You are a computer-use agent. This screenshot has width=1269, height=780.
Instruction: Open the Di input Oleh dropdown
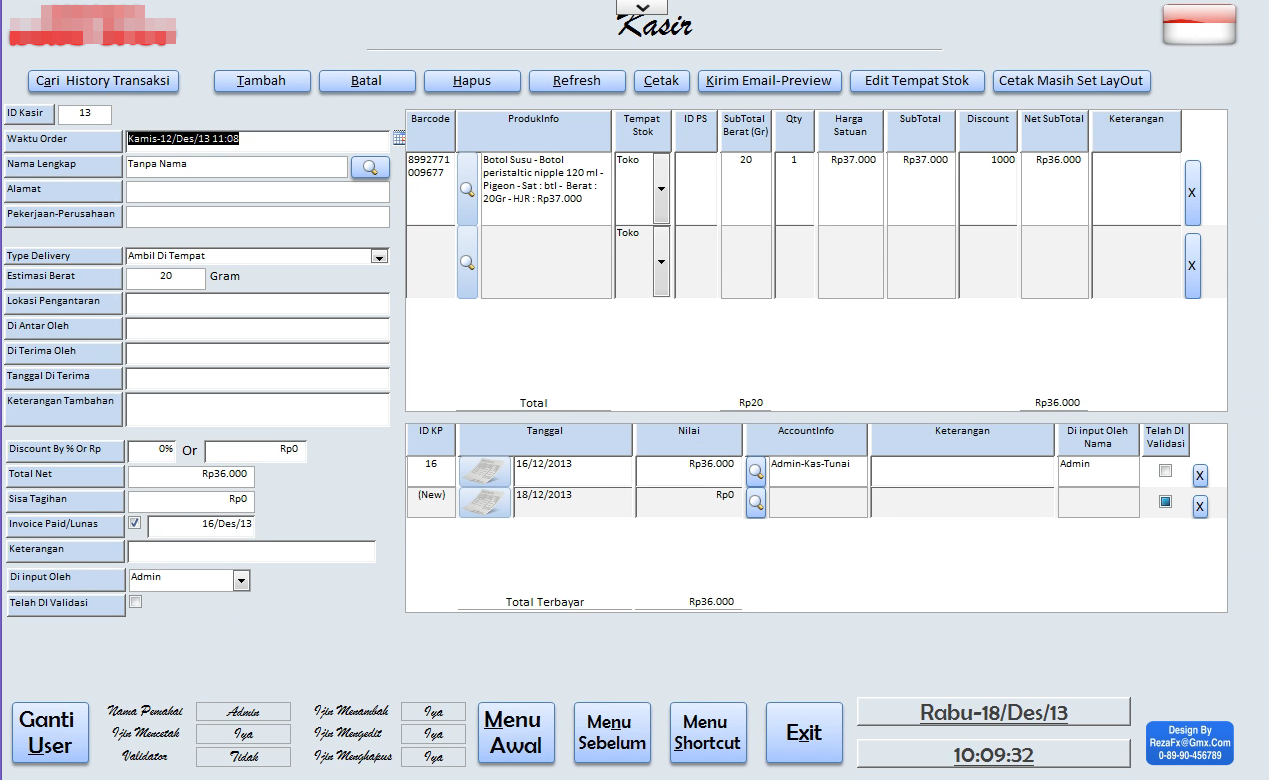[x=241, y=580]
